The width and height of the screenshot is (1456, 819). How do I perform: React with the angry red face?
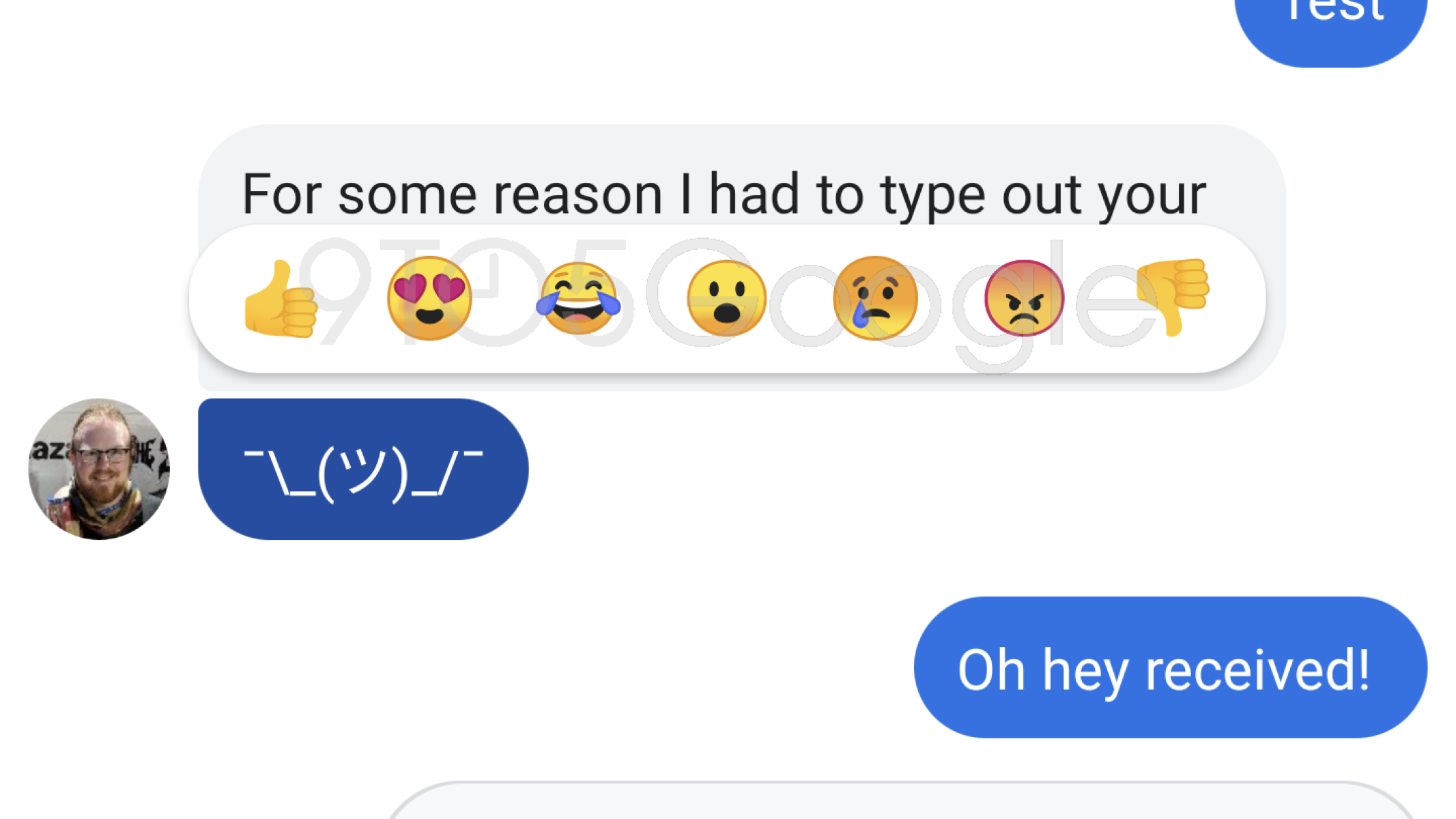pyautogui.click(x=1024, y=299)
